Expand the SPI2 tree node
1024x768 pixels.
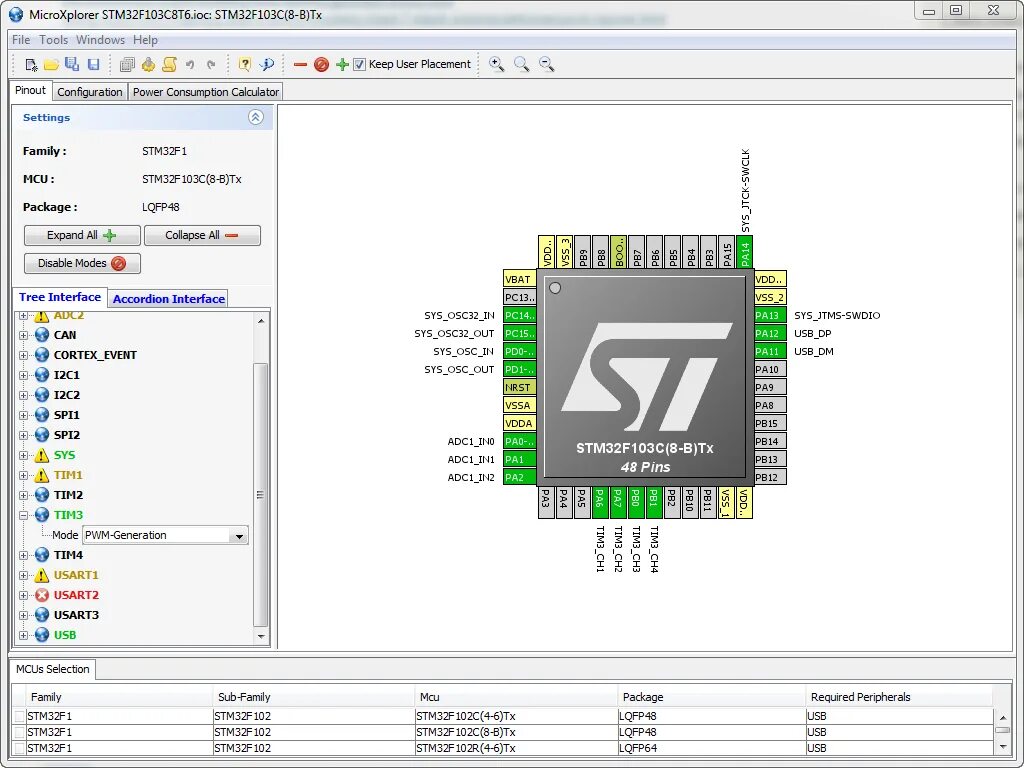[x=24, y=436]
